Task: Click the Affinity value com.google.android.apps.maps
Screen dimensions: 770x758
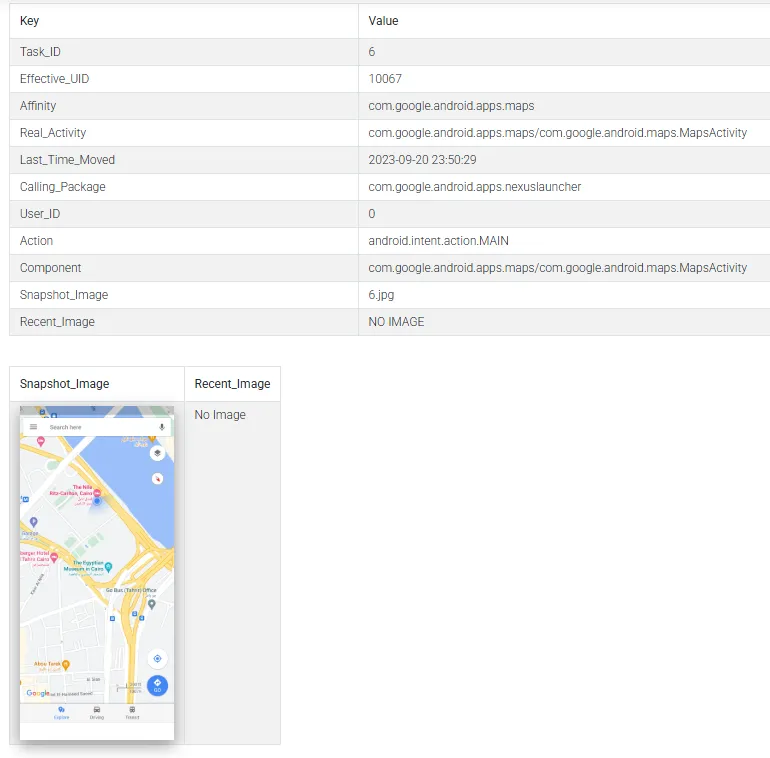Action: (x=451, y=106)
